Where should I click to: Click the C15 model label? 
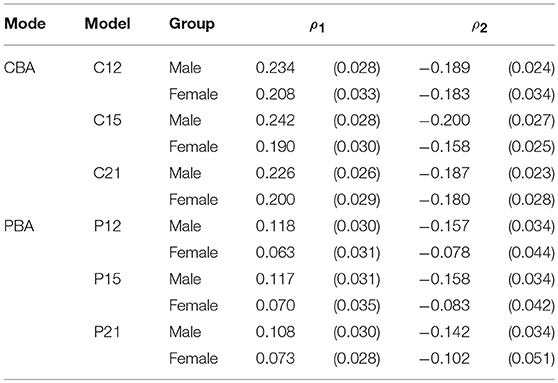pyautogui.click(x=107, y=120)
